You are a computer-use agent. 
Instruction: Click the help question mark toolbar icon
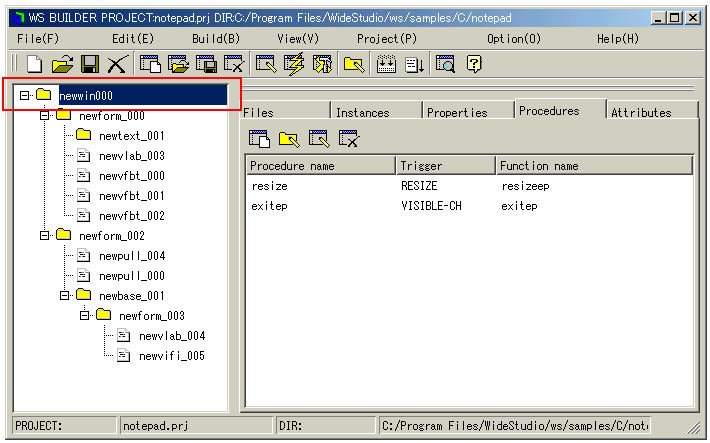pyautogui.click(x=474, y=64)
